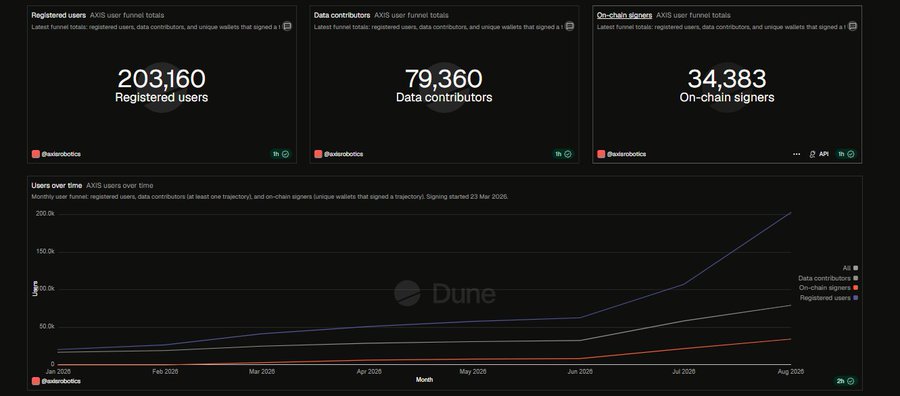
Task: Open @axisrobotics profile on Registered users card
Action: 56,154
